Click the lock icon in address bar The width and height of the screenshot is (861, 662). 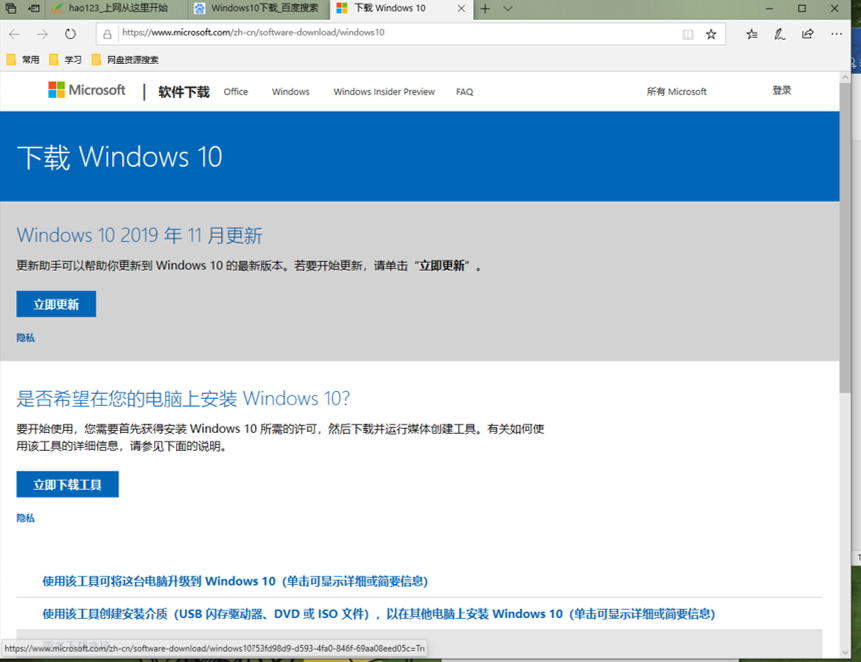pos(108,34)
